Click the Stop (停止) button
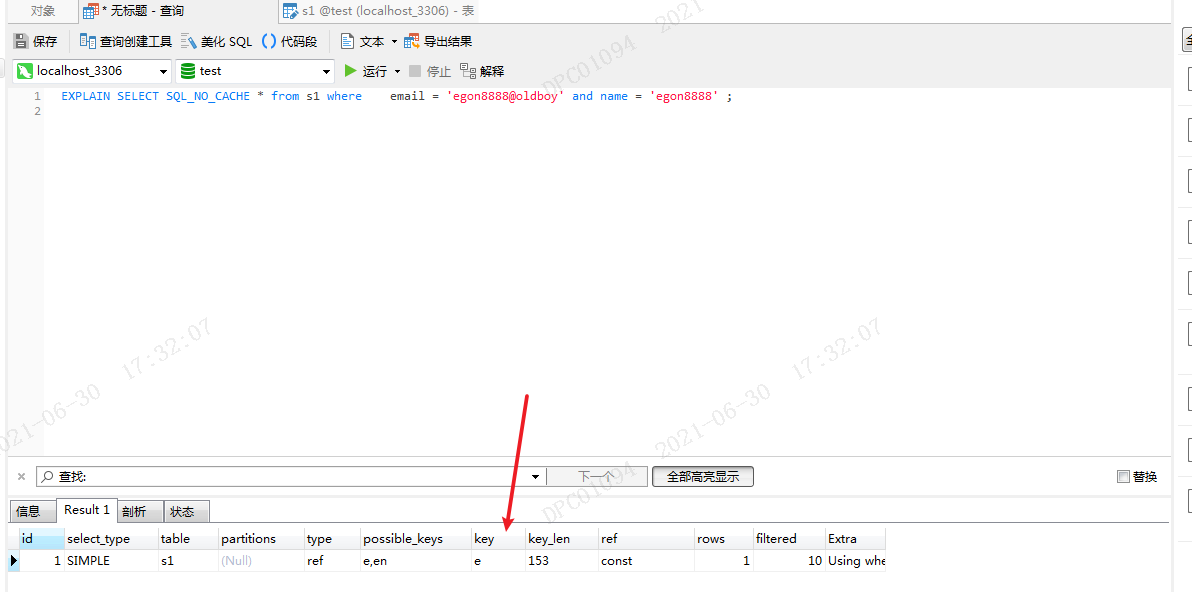1192x592 pixels. point(430,71)
